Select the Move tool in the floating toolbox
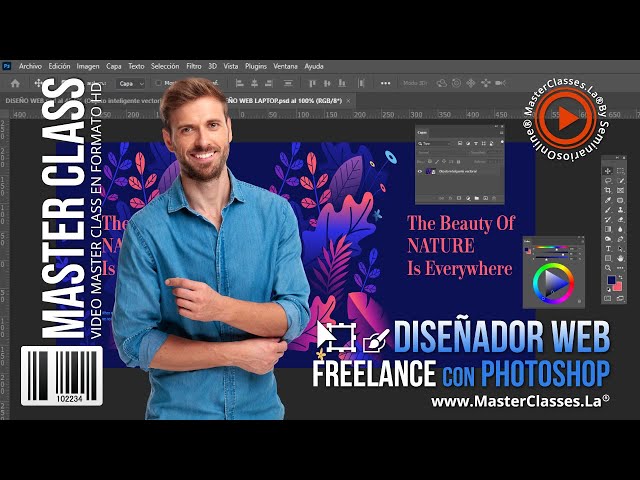The height and width of the screenshot is (480, 640). pos(608,171)
